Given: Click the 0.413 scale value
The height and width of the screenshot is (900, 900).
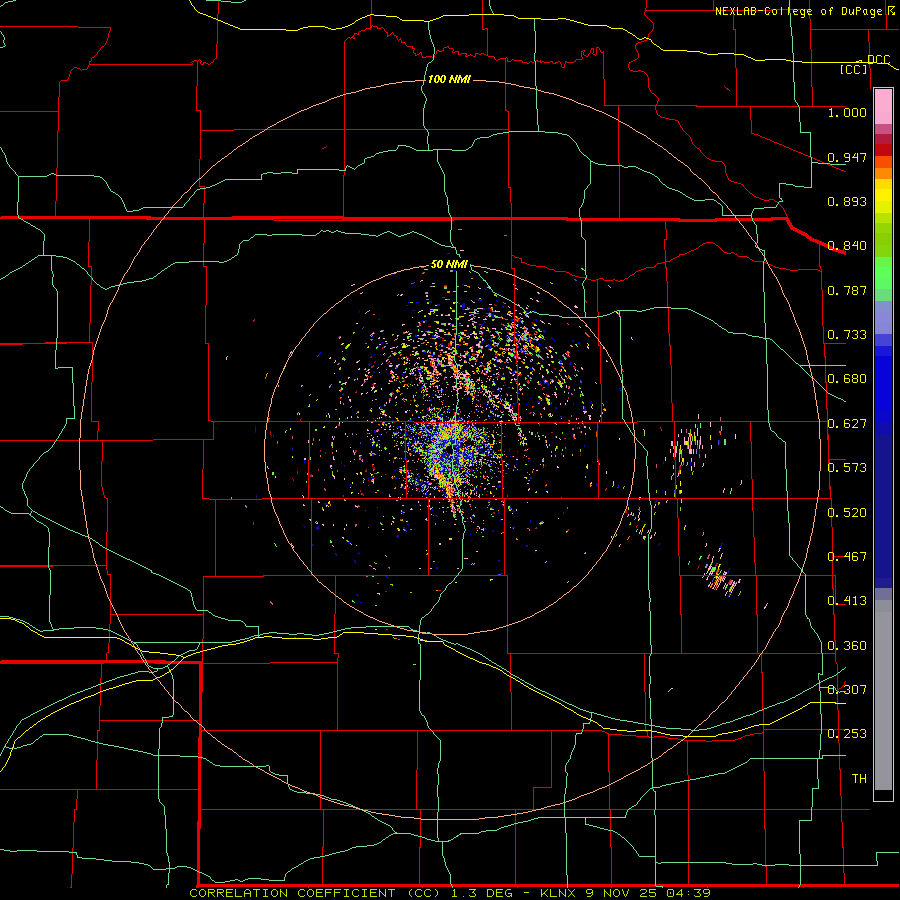Looking at the screenshot, I should click(x=847, y=601).
